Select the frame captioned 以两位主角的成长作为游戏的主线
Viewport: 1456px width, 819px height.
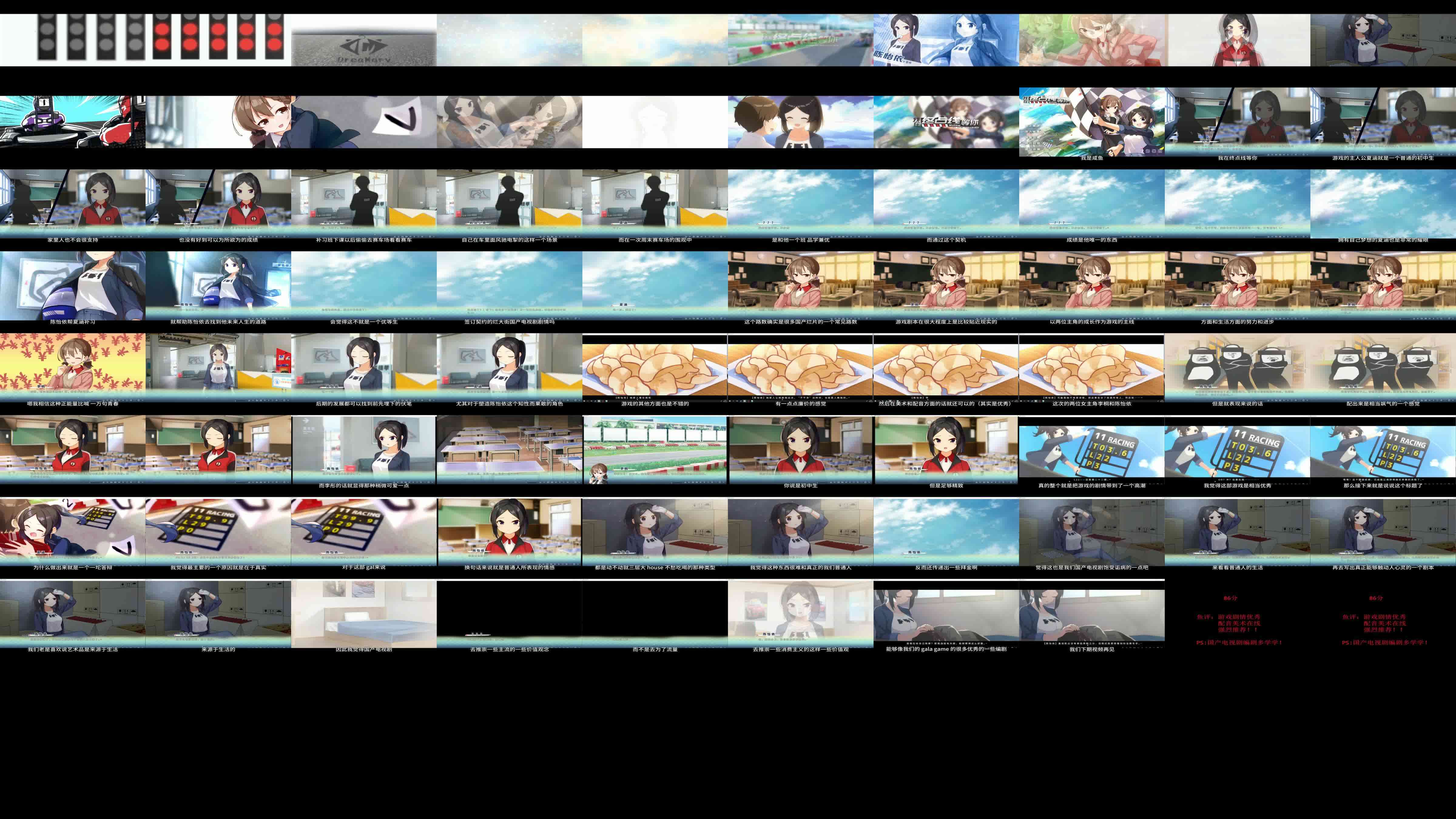1092,286
